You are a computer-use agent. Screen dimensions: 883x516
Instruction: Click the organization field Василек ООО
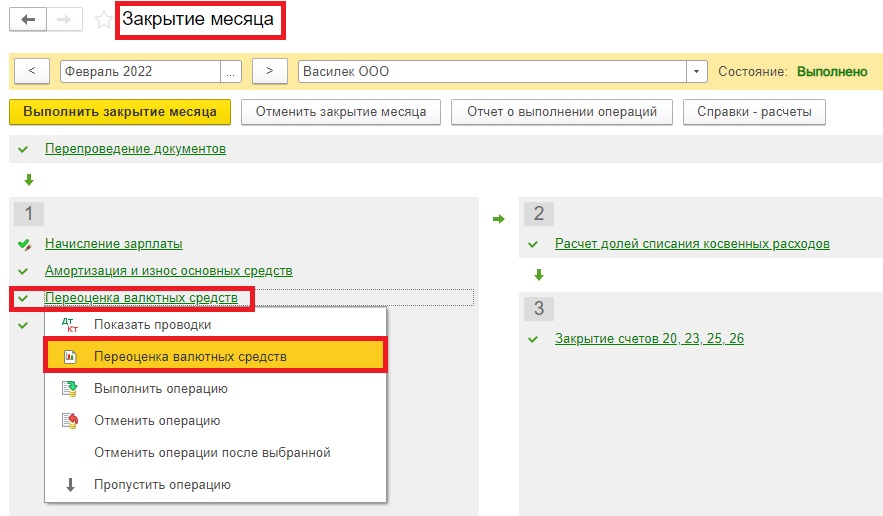tap(492, 72)
